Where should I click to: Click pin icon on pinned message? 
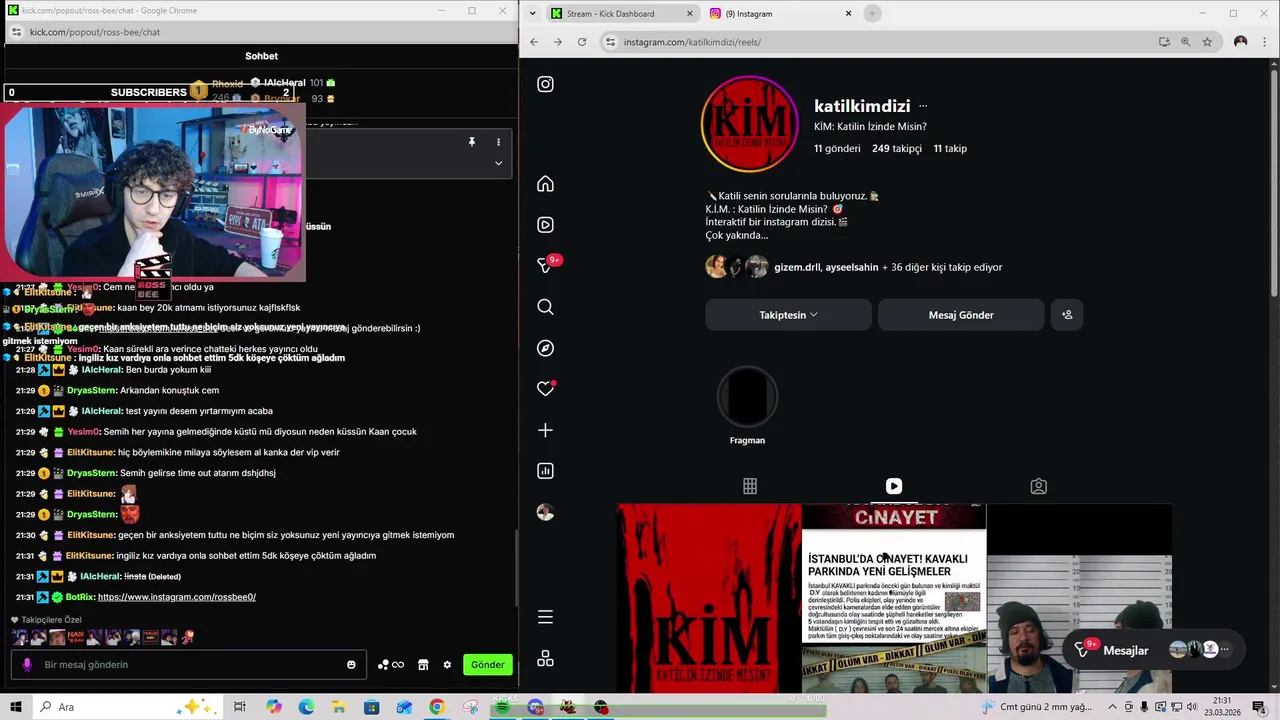coord(472,142)
